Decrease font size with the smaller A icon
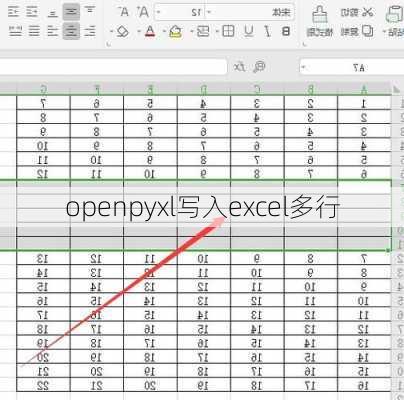404x400 pixels. pos(124,13)
